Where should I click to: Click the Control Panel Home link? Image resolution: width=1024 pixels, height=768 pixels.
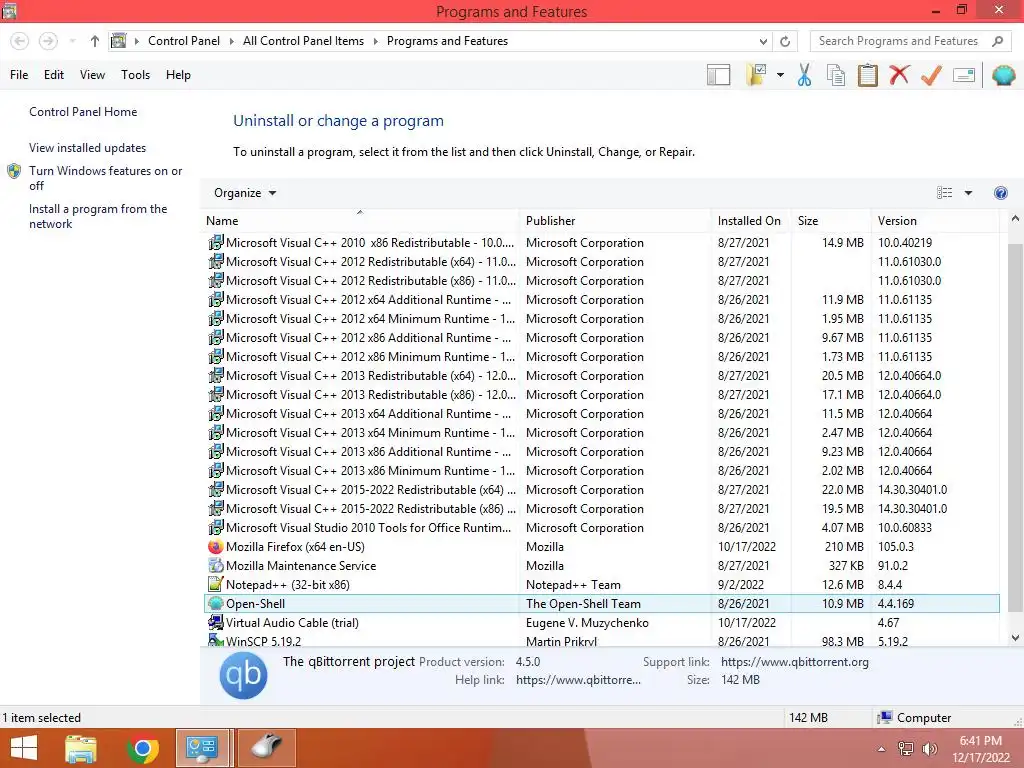coord(83,112)
